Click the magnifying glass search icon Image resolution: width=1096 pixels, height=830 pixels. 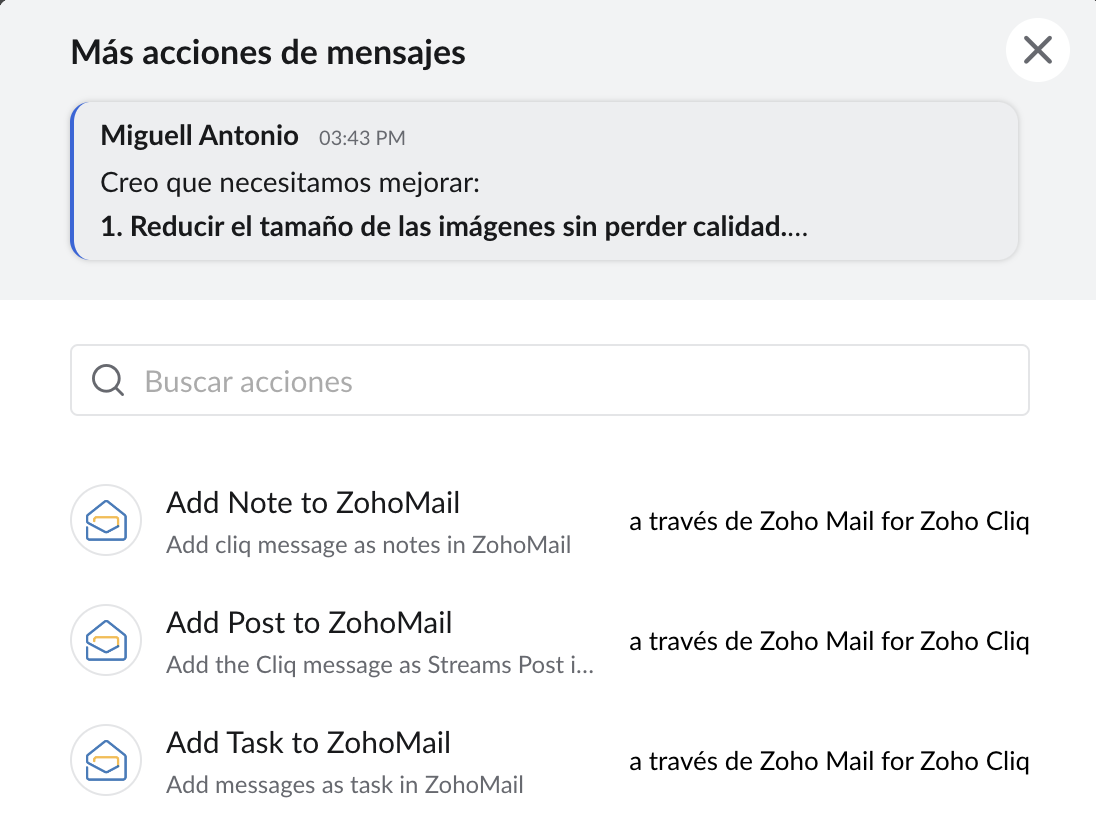point(108,381)
